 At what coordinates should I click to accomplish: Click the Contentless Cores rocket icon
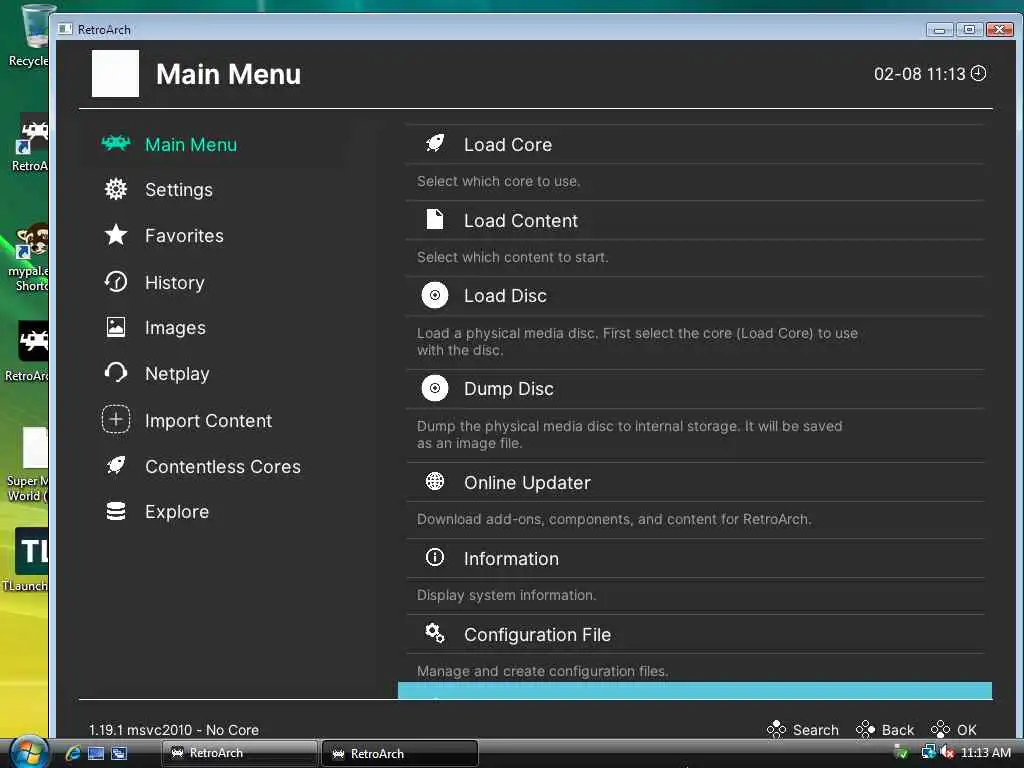[x=116, y=466]
